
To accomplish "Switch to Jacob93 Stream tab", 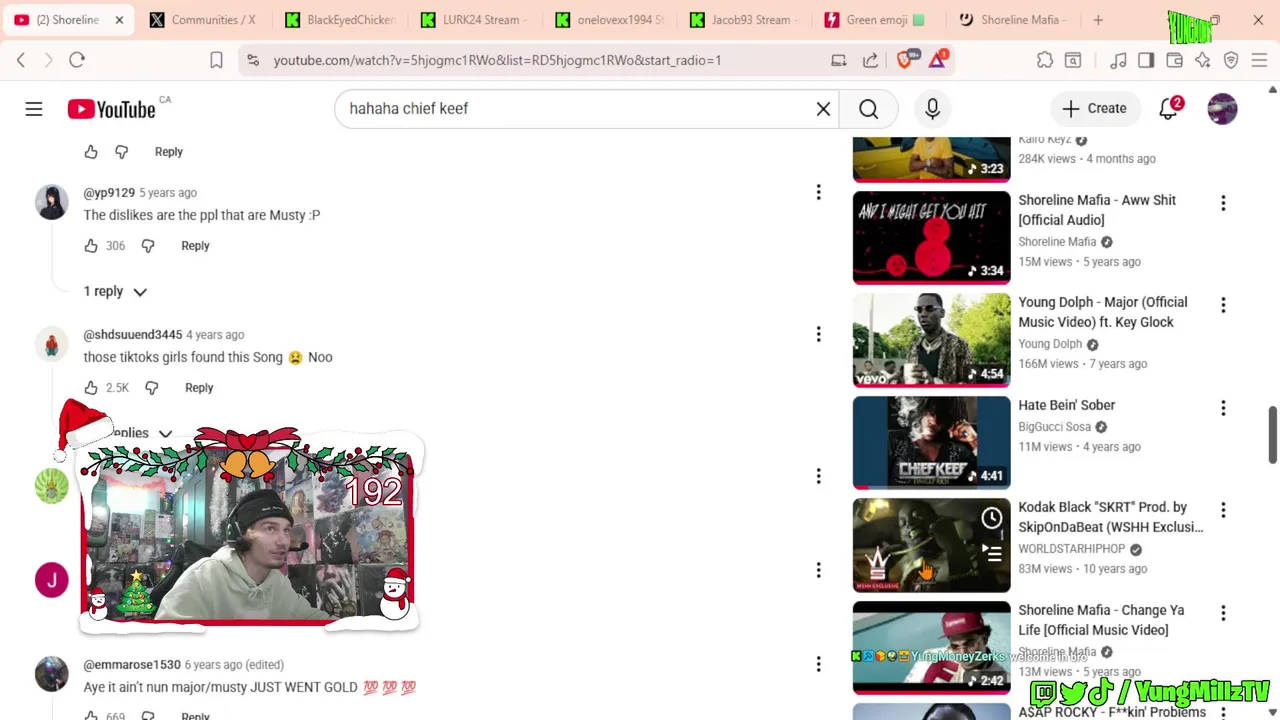I will pos(744,20).
